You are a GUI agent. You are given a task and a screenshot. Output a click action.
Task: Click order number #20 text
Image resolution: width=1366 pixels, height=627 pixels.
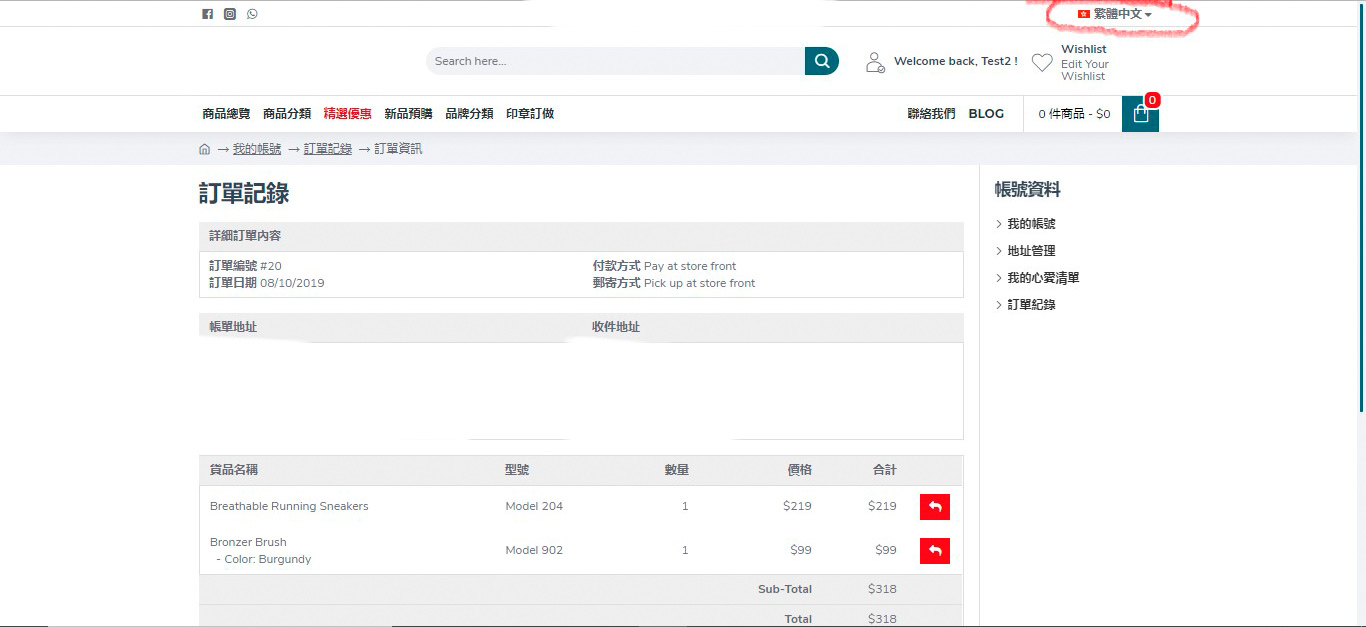[x=271, y=266]
